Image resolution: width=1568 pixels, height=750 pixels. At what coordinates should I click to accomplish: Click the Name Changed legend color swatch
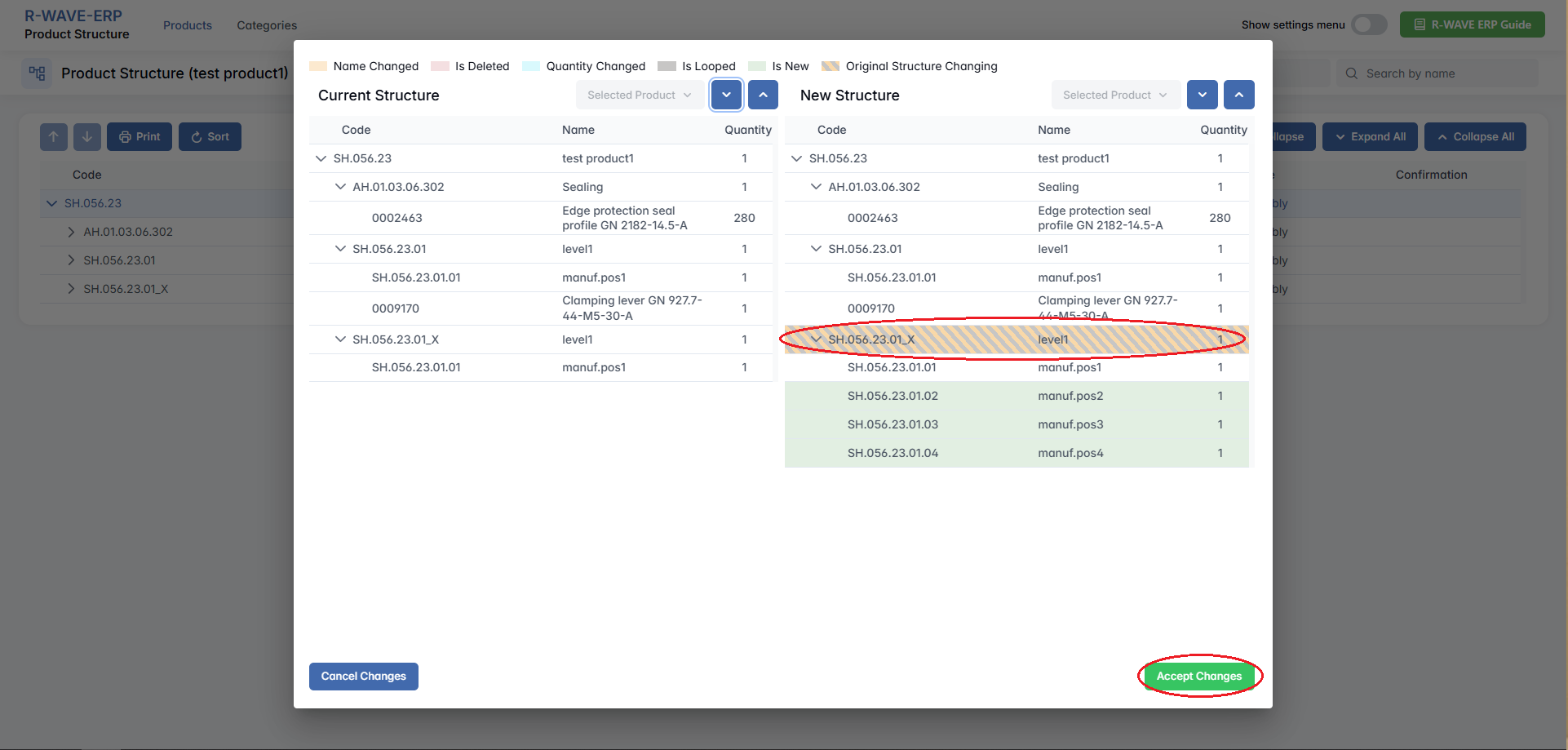(318, 66)
